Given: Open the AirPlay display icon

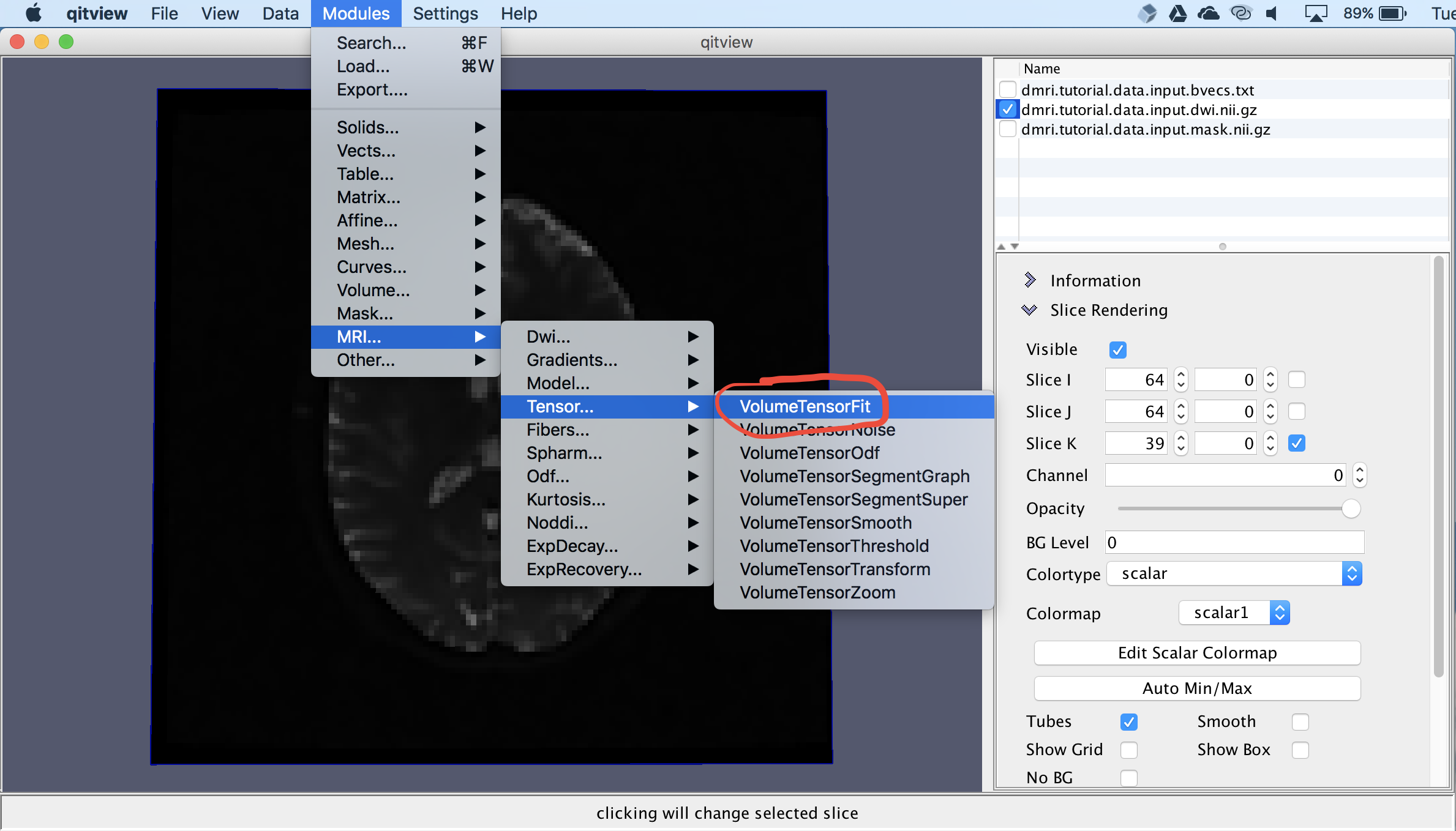Looking at the screenshot, I should (1315, 13).
